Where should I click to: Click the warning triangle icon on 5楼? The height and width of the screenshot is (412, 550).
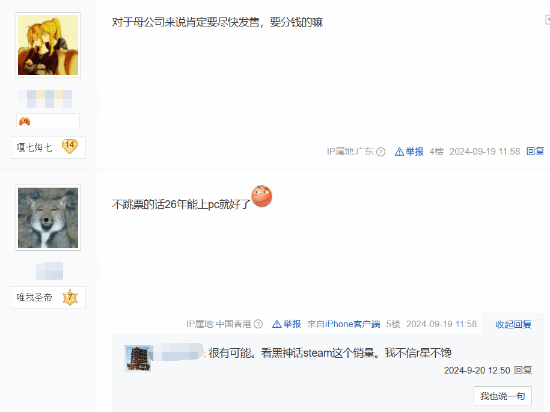(277, 324)
